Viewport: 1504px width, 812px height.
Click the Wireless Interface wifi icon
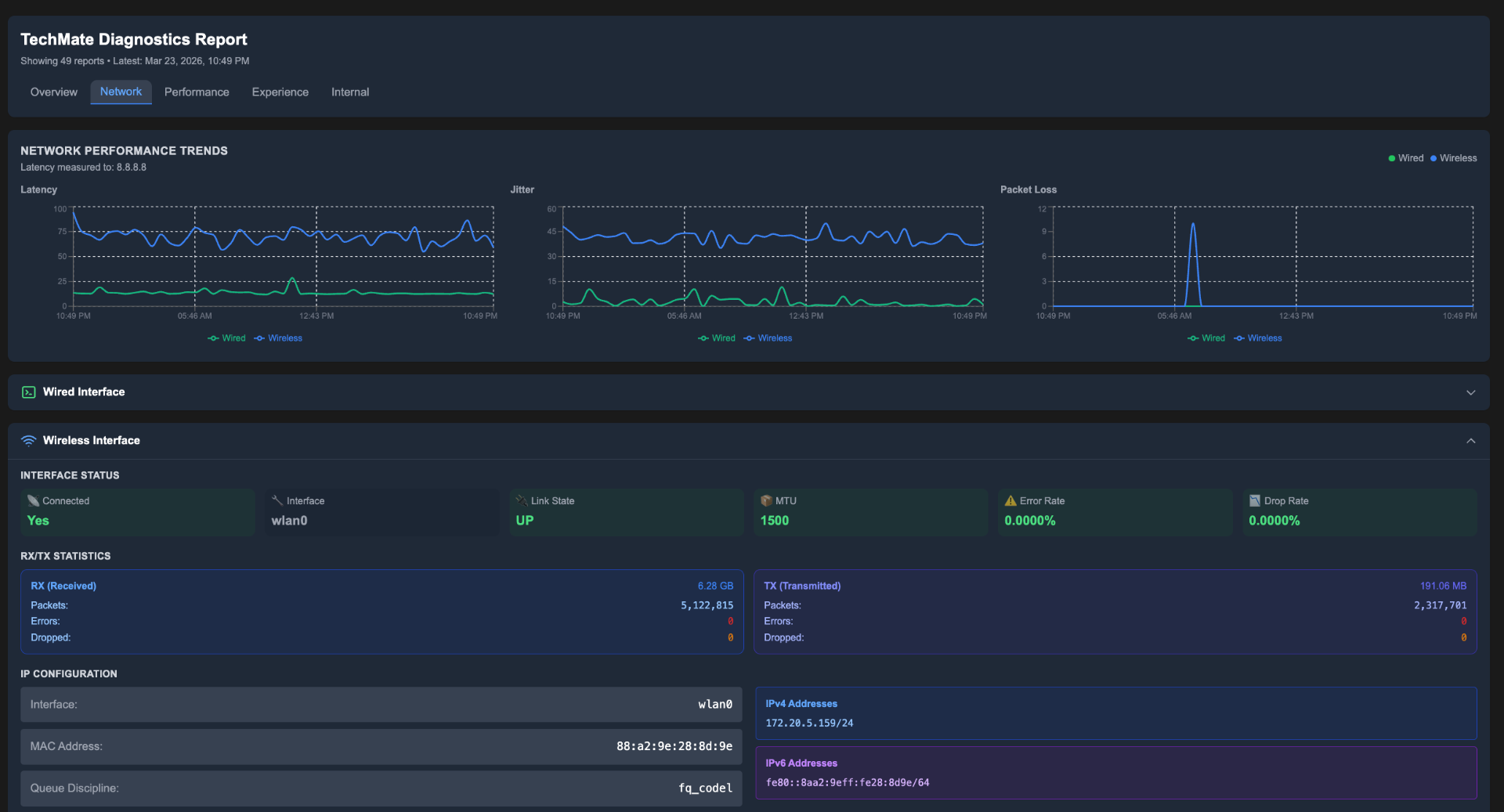[x=29, y=441]
